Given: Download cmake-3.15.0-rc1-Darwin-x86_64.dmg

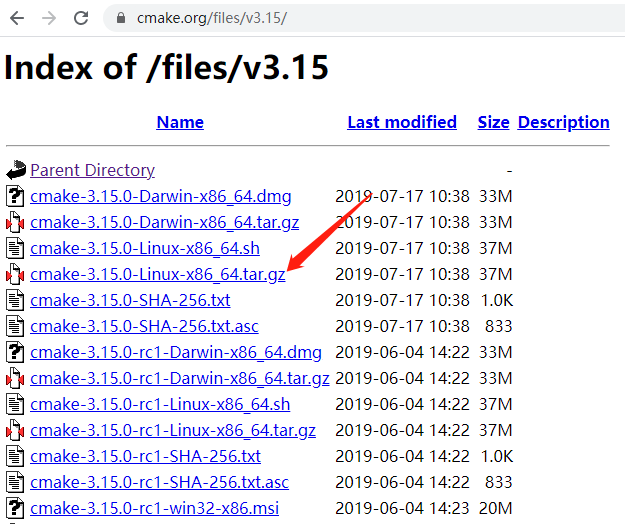Looking at the screenshot, I should 176,352.
